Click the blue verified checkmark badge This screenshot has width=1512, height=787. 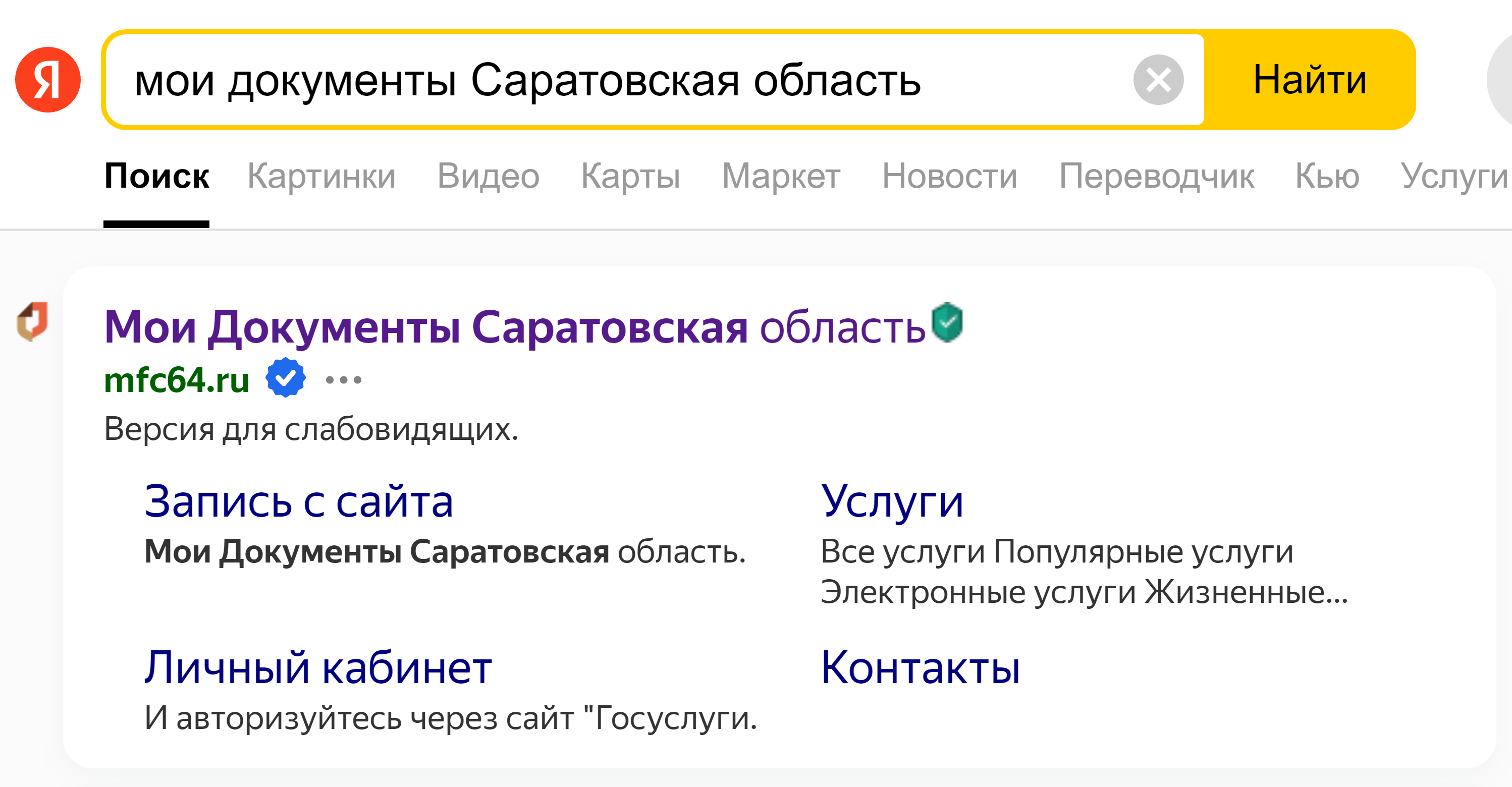[285, 377]
